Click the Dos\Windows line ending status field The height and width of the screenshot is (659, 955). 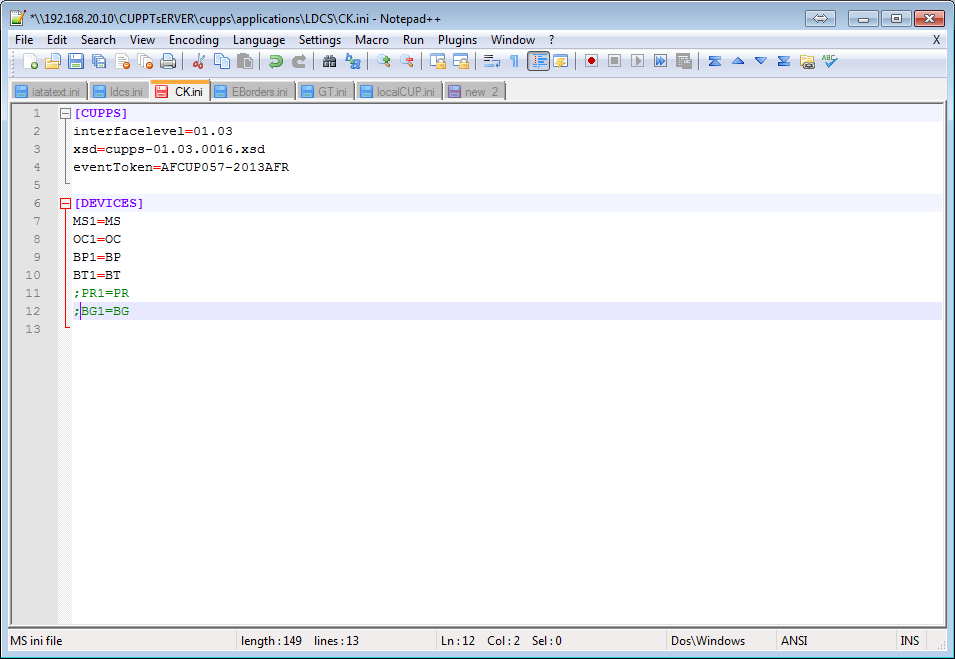point(708,641)
